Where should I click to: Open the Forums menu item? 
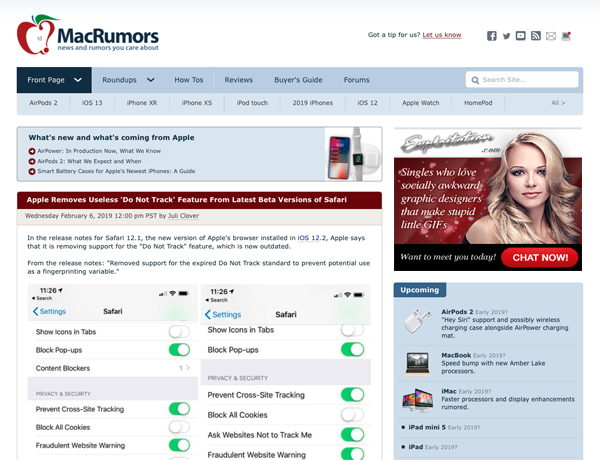click(356, 80)
